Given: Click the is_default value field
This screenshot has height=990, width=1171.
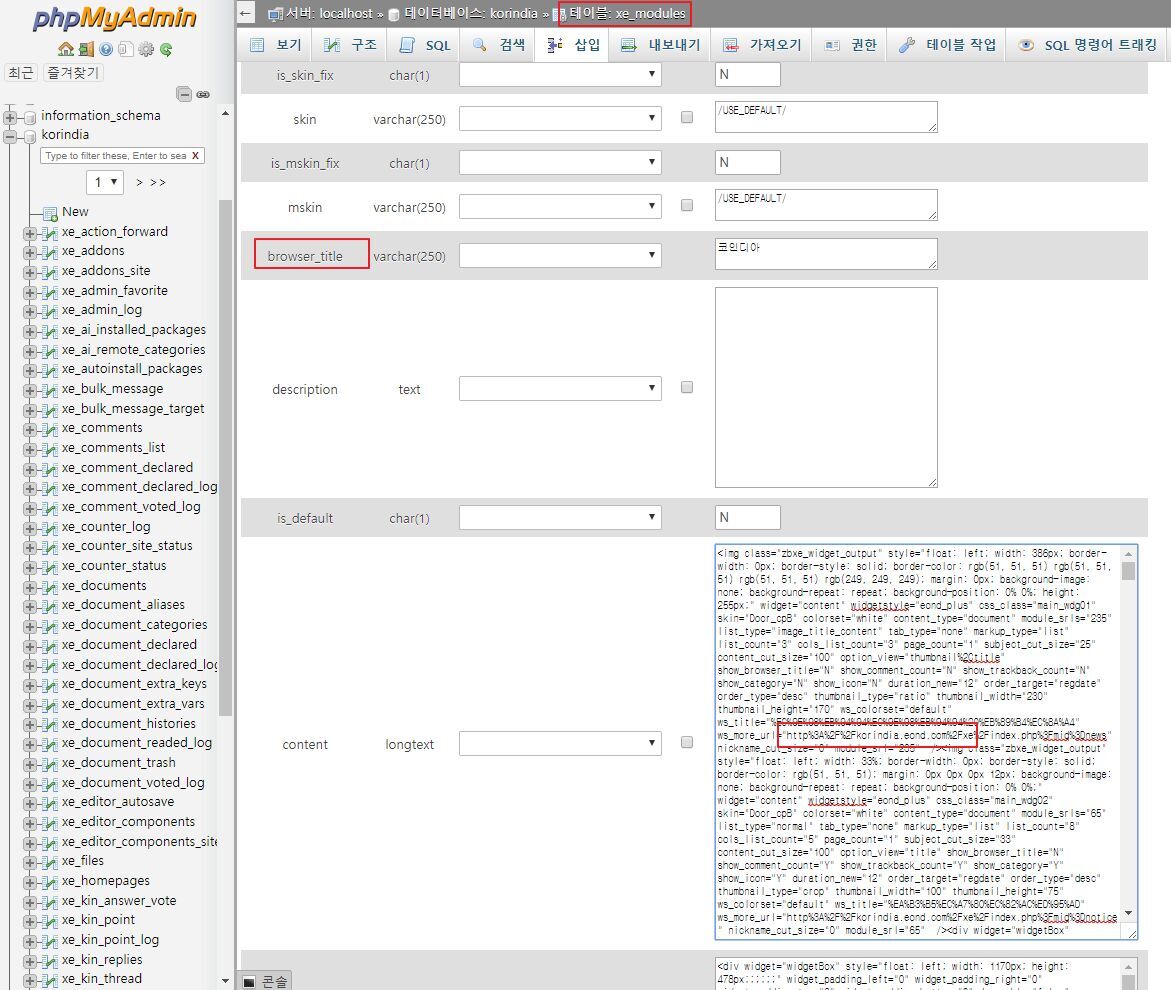Looking at the screenshot, I should click(748, 517).
